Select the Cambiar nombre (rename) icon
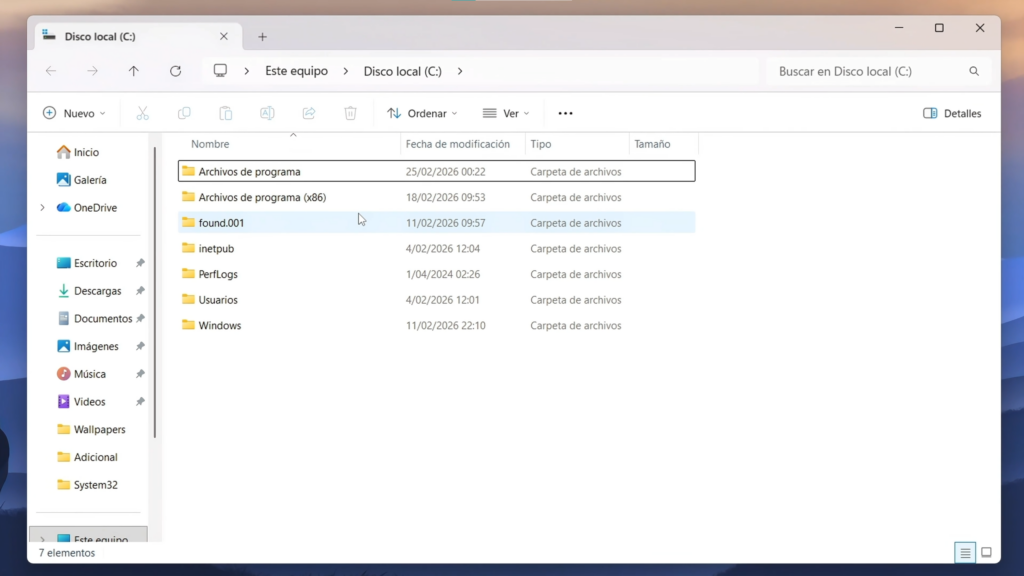 267,113
